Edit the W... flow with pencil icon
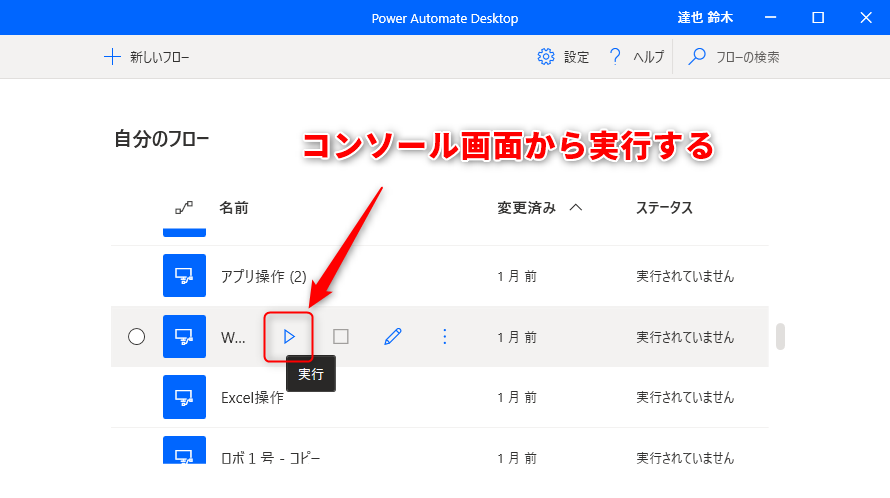 [393, 337]
